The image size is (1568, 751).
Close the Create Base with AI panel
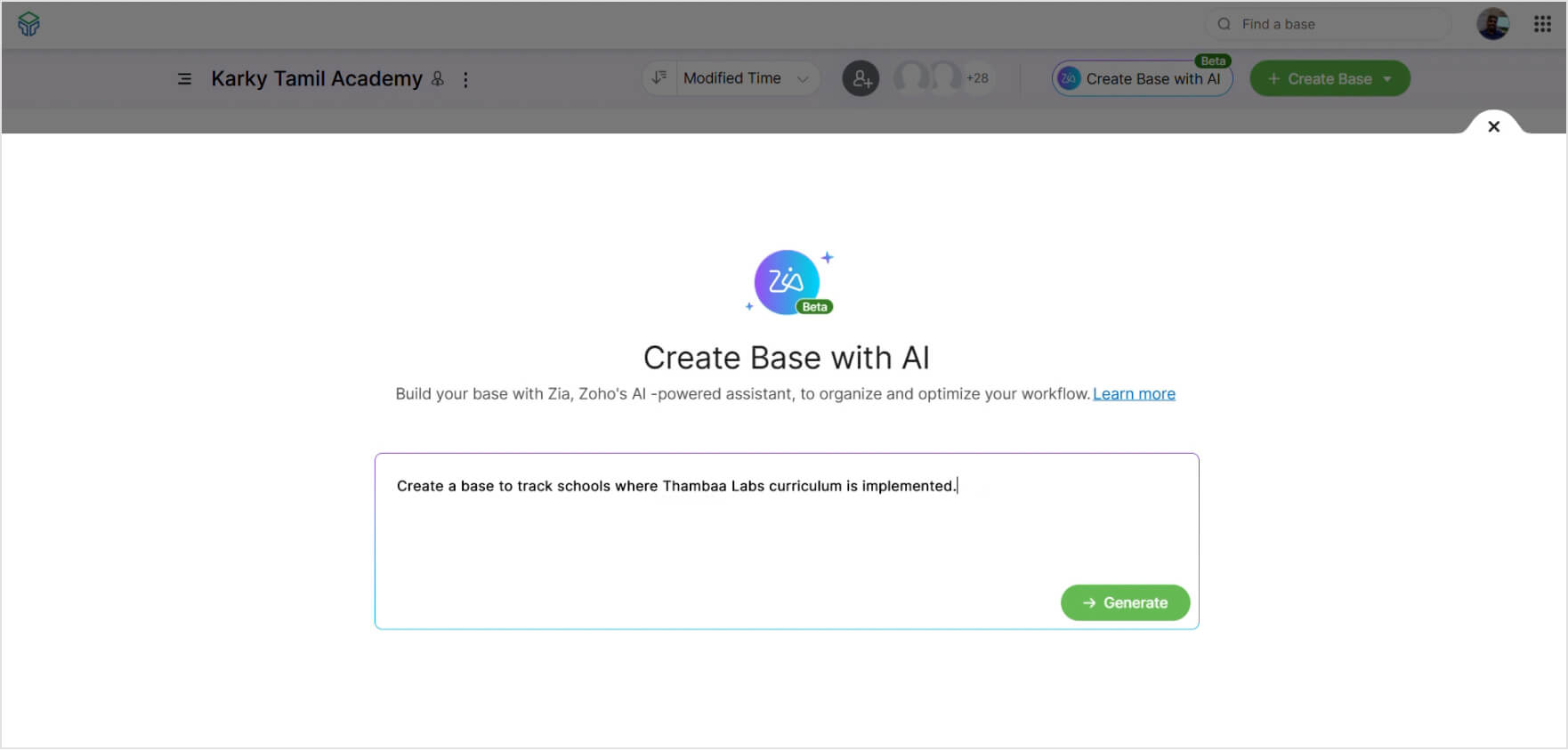click(1494, 126)
